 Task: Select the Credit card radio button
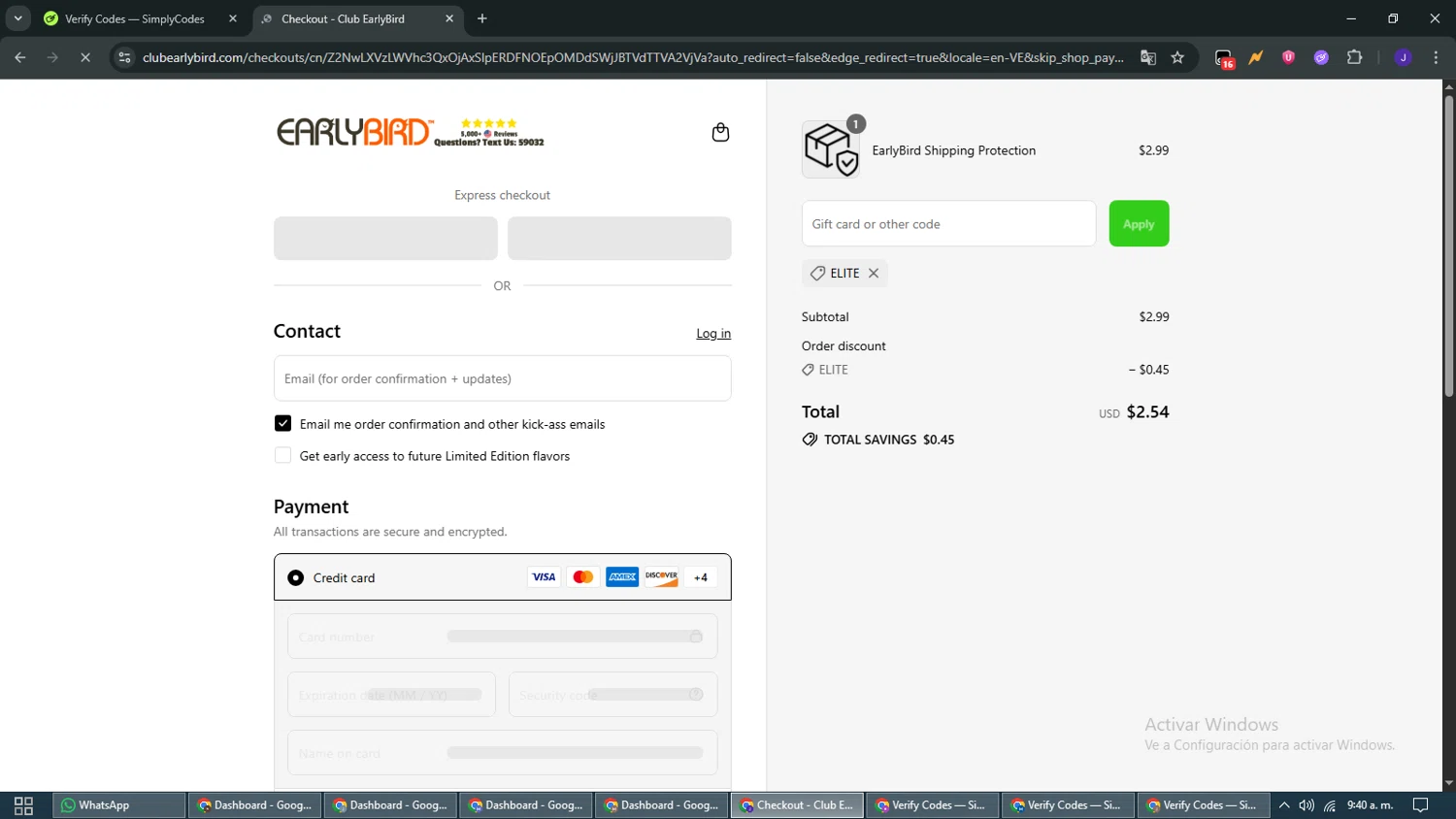point(296,577)
